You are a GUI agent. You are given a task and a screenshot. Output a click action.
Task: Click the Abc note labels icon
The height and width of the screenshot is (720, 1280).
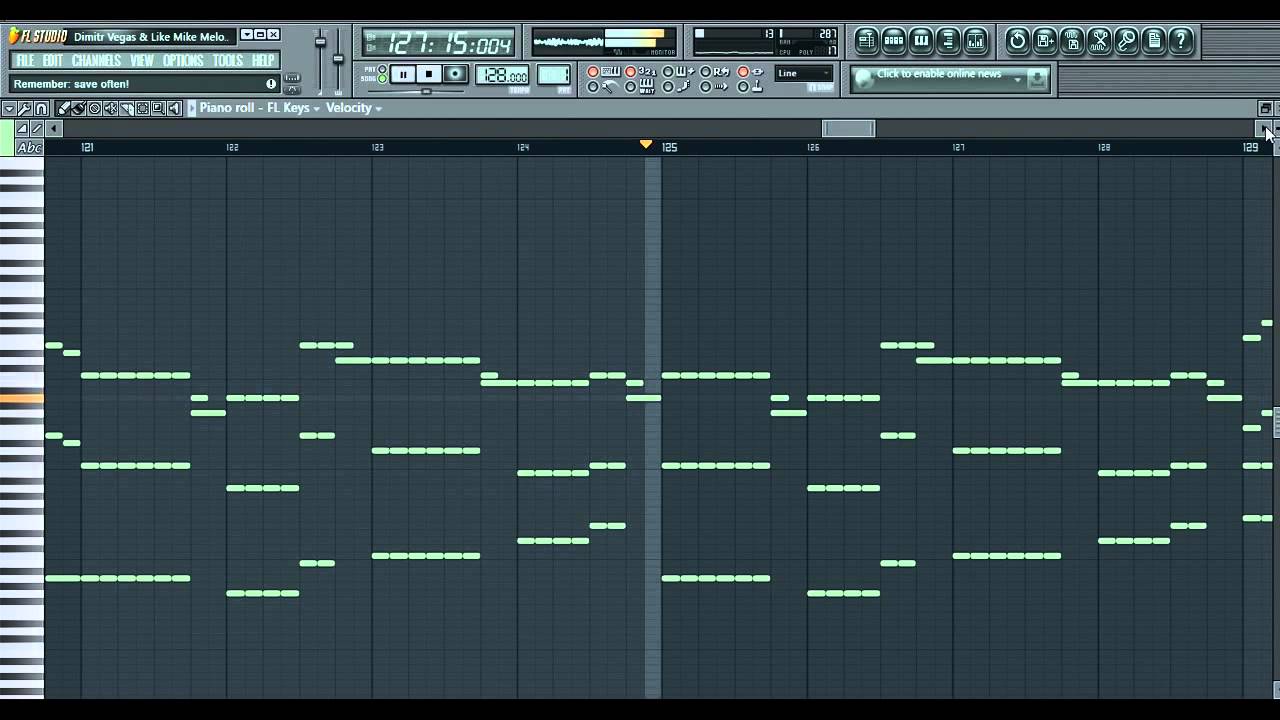(30, 148)
